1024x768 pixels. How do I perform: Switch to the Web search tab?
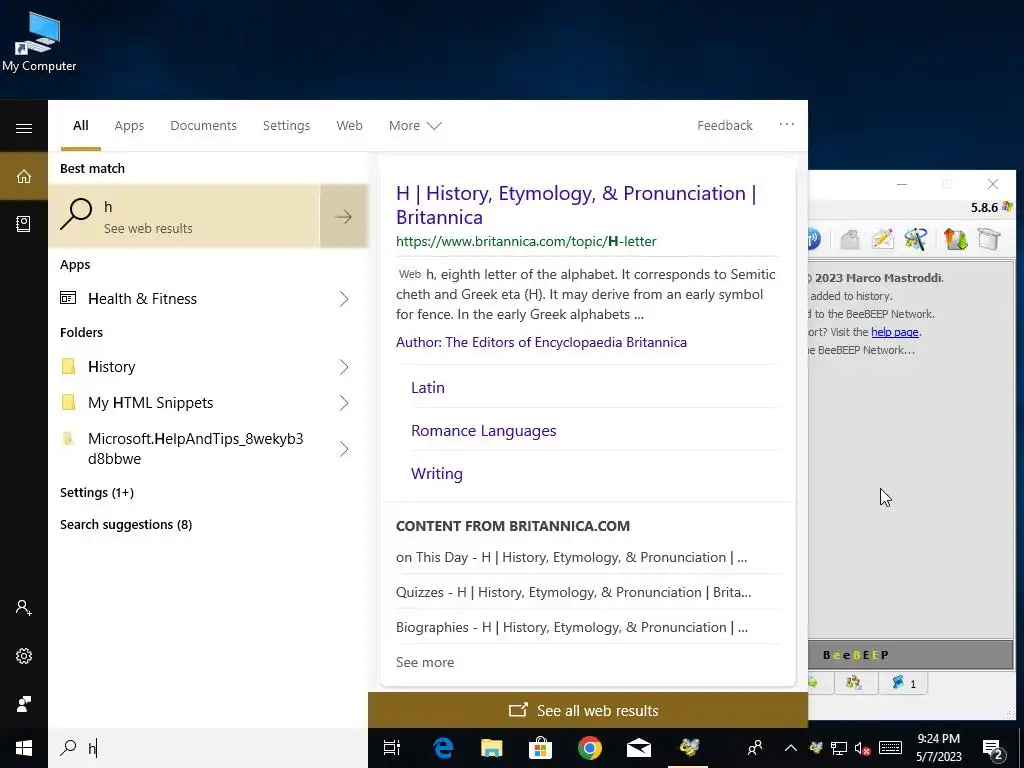click(x=349, y=125)
